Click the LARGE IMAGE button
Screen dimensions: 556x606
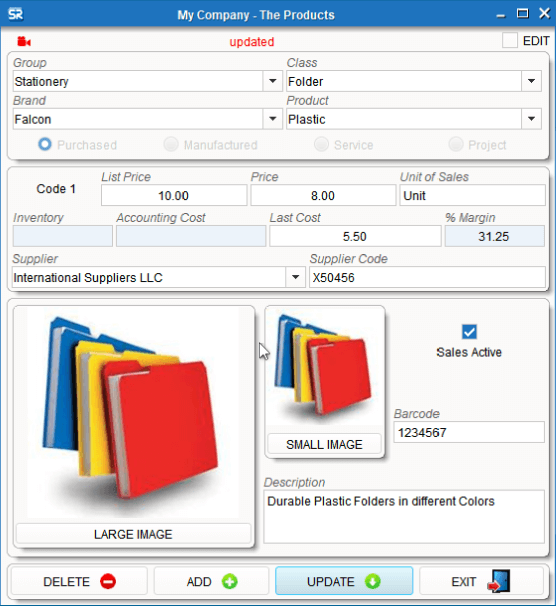(x=133, y=534)
